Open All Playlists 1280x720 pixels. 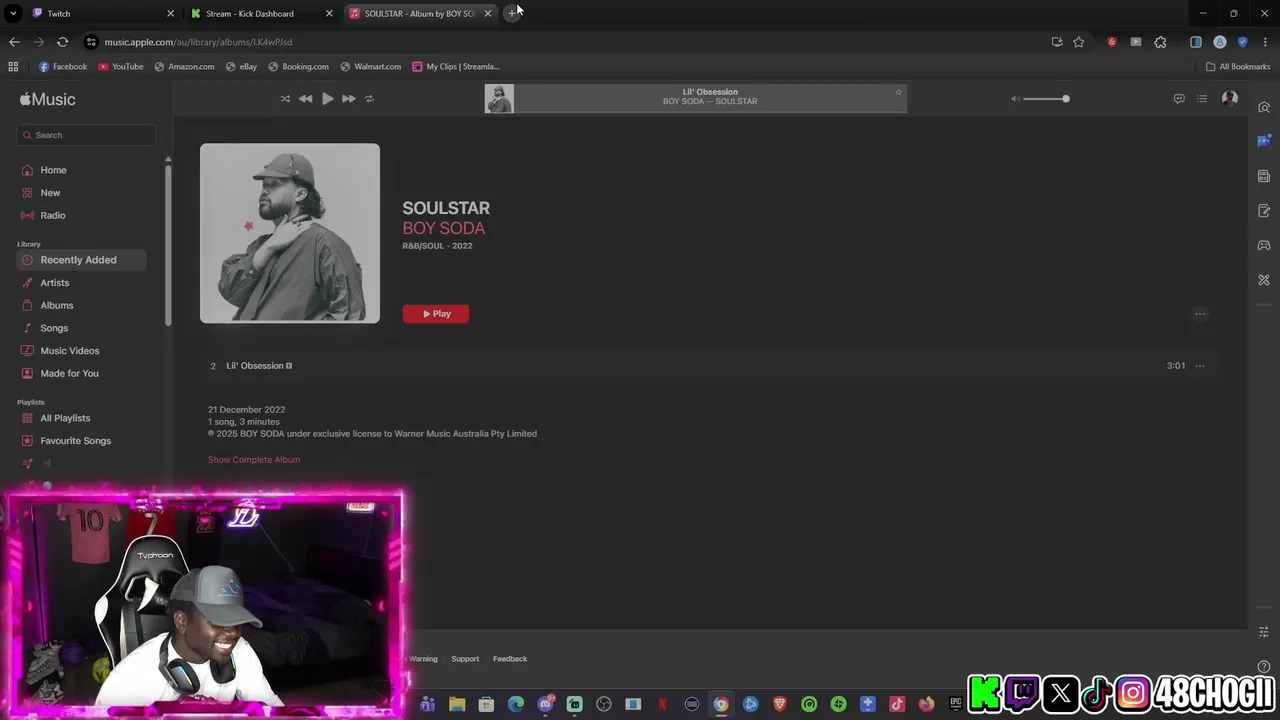[65, 418]
